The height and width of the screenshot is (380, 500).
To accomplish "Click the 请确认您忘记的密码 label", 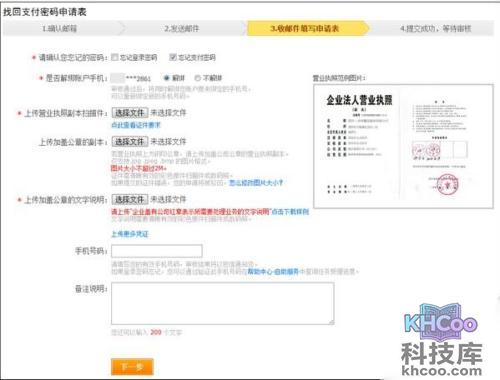I will point(73,58).
